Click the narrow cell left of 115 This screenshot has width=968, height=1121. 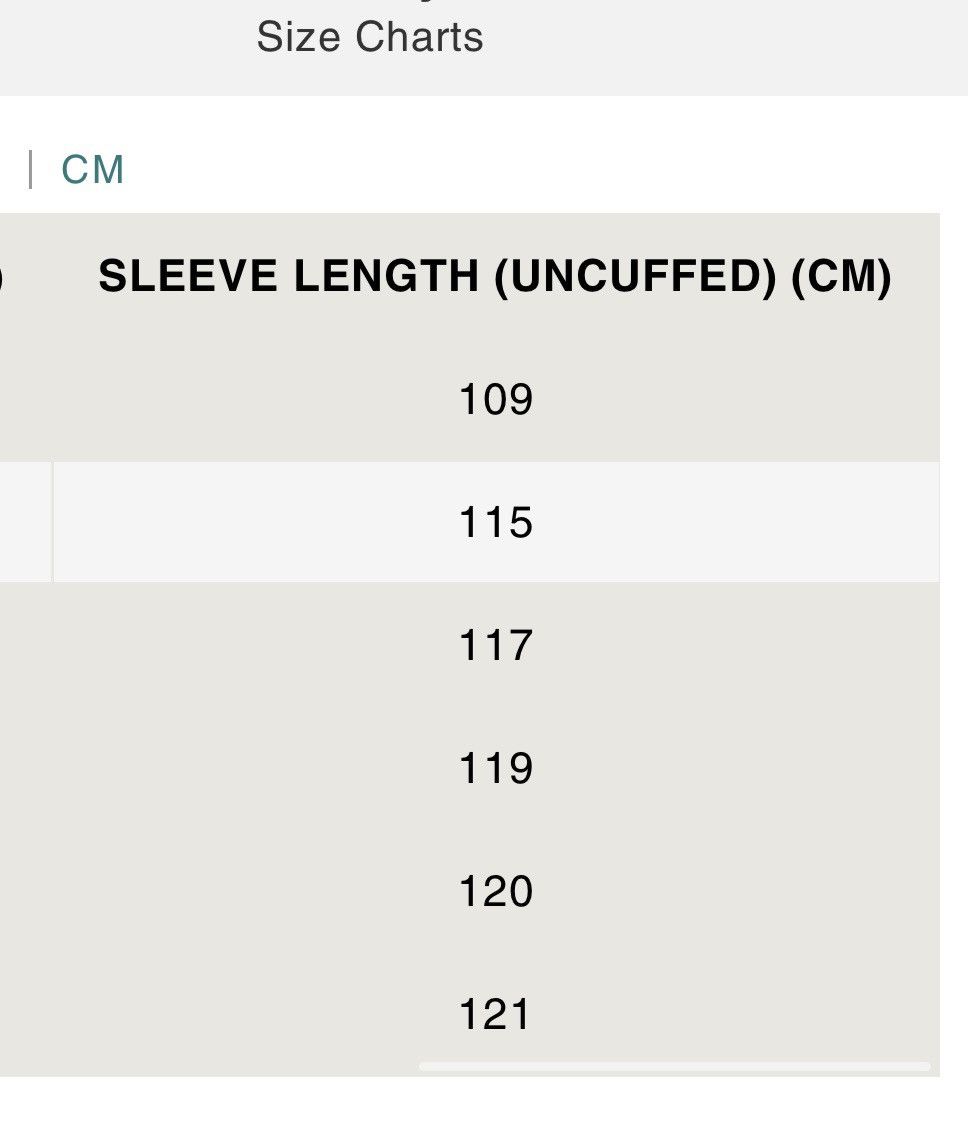click(26, 522)
